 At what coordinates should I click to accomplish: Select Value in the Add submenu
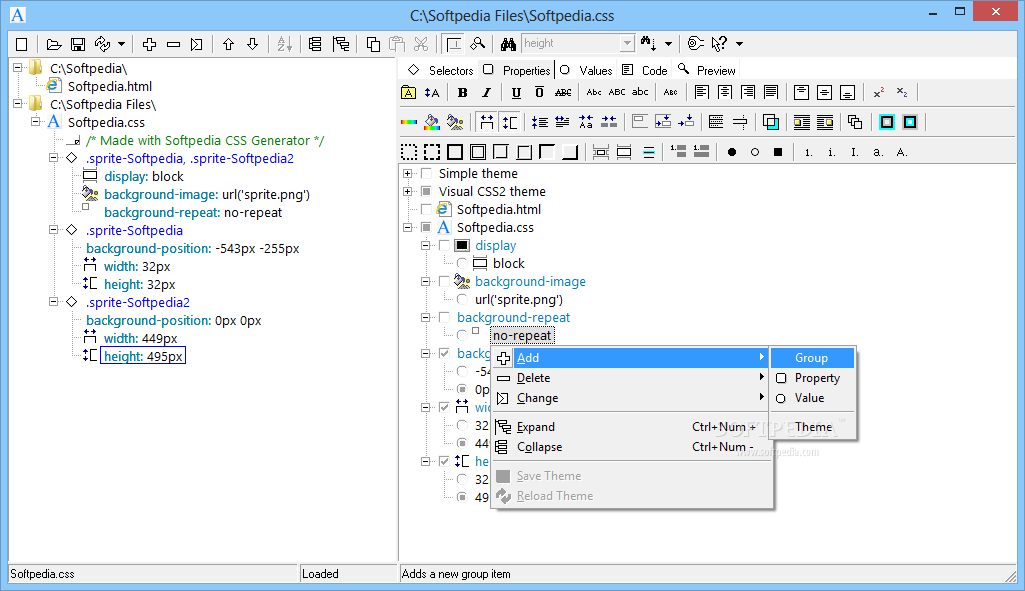813,397
